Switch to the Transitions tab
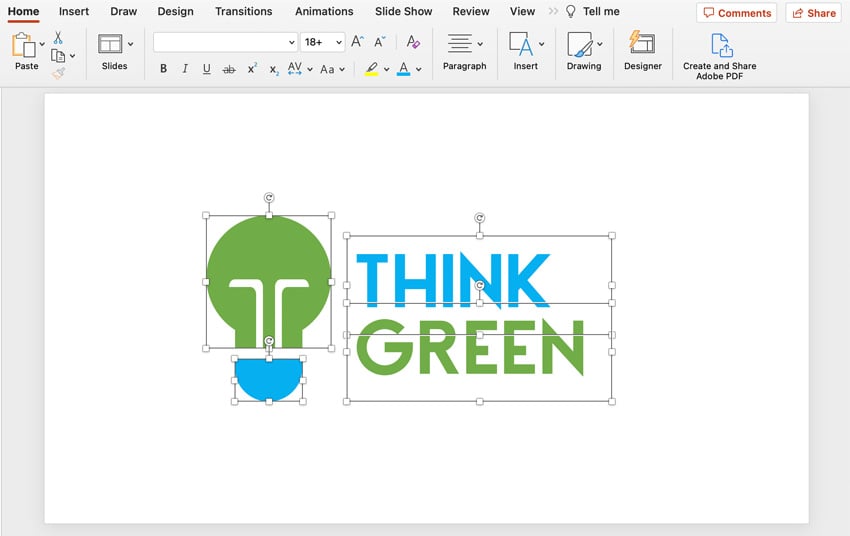 [243, 12]
